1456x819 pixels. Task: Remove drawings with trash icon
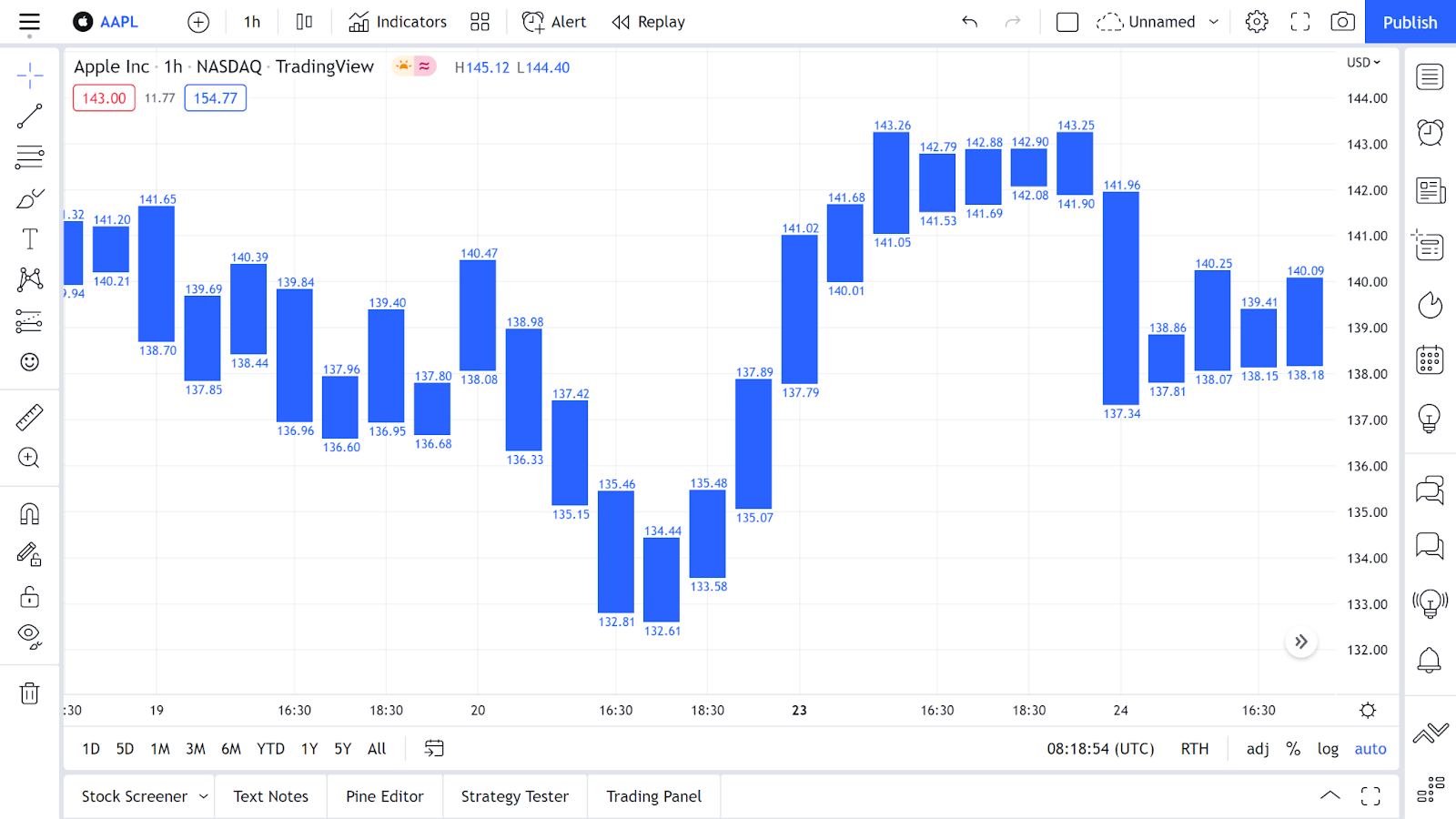30,693
